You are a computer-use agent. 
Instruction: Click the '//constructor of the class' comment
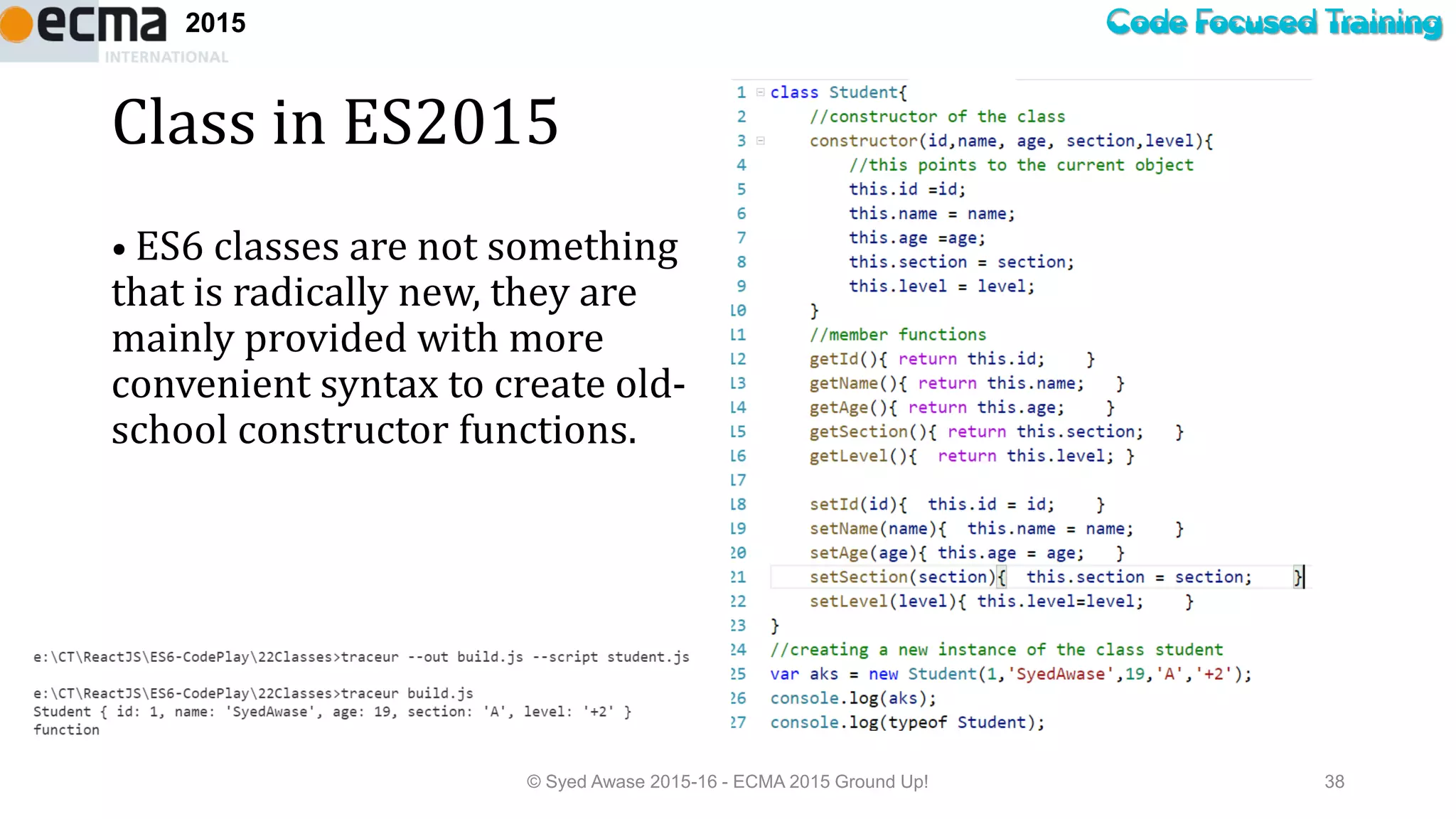click(937, 117)
